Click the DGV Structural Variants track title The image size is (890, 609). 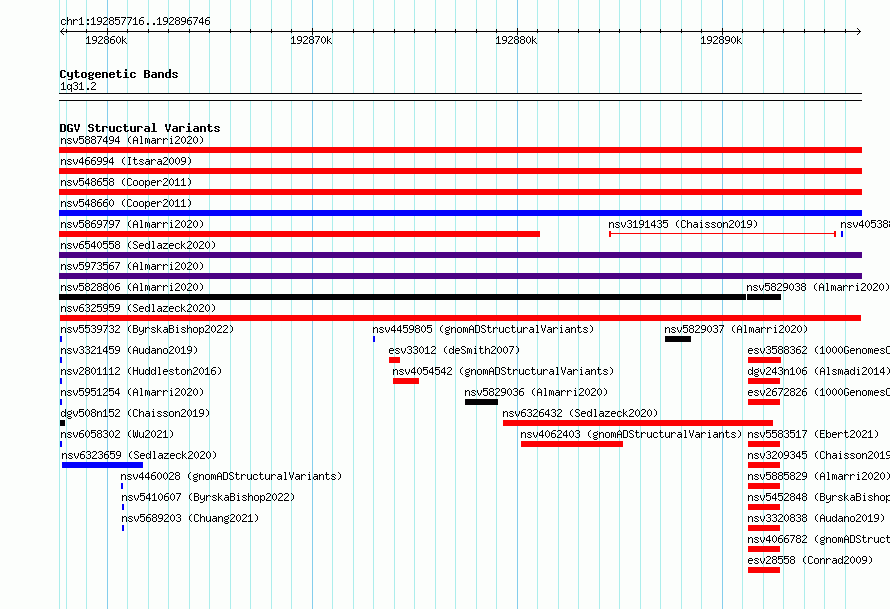(x=140, y=128)
